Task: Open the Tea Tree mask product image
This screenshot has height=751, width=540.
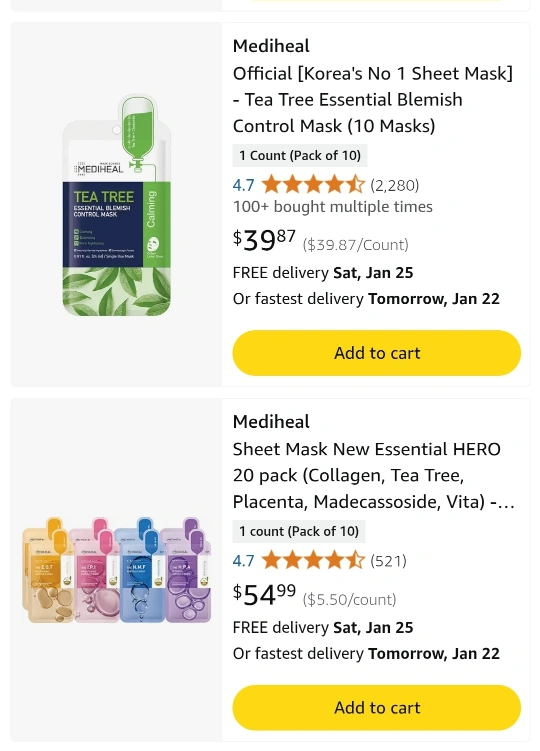Action: click(x=116, y=205)
